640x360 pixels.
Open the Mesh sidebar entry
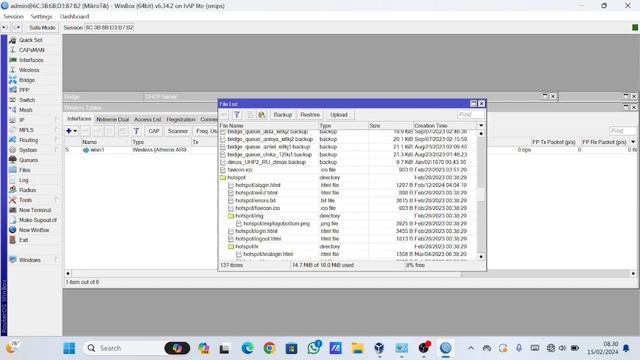[25, 110]
